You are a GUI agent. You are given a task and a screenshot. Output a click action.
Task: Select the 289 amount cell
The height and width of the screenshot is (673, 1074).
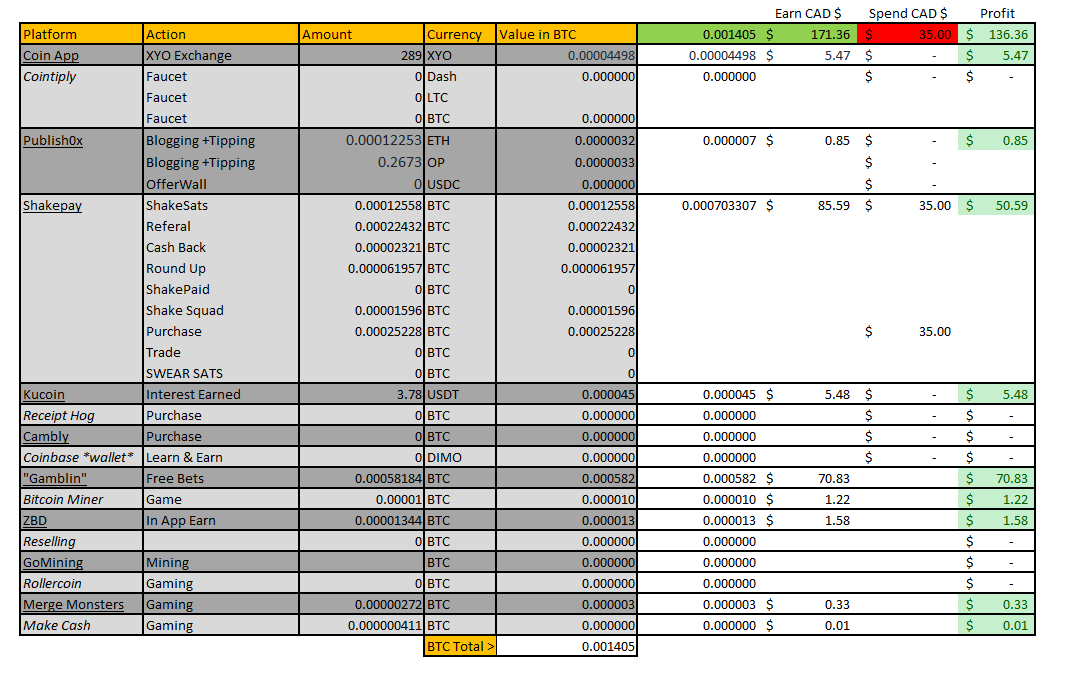pos(362,55)
